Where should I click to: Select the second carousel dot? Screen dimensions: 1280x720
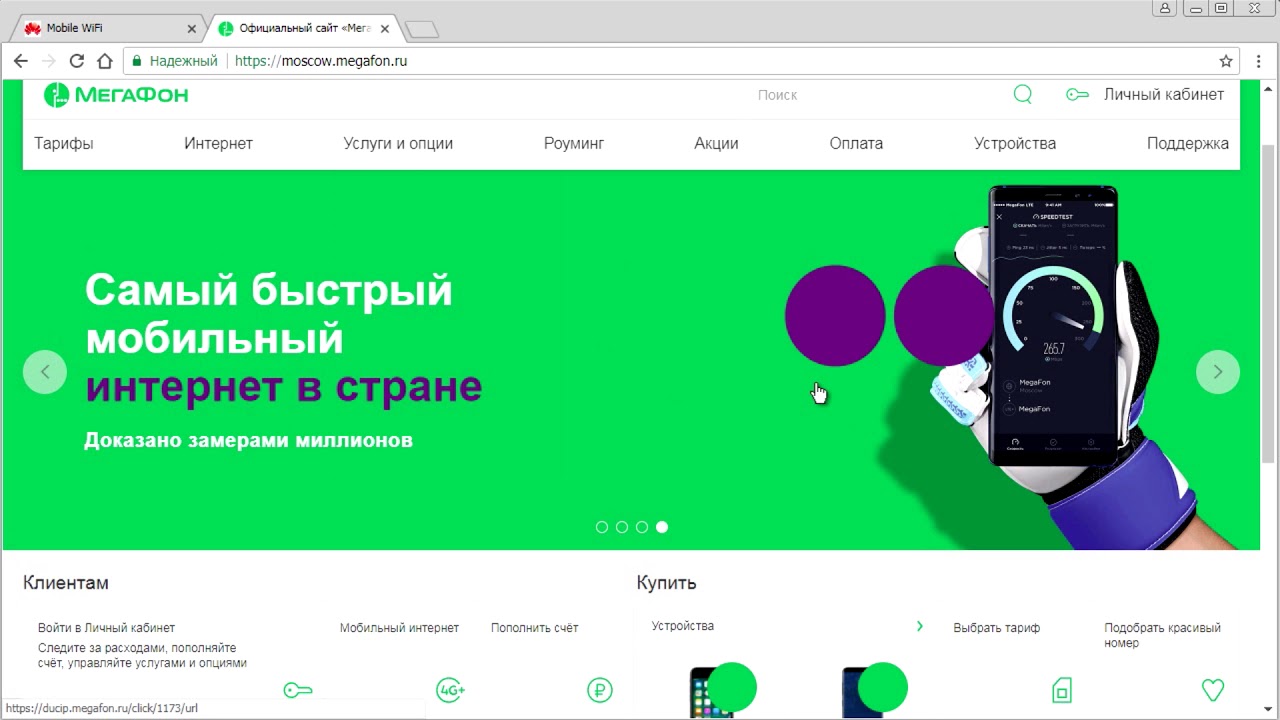click(x=622, y=527)
